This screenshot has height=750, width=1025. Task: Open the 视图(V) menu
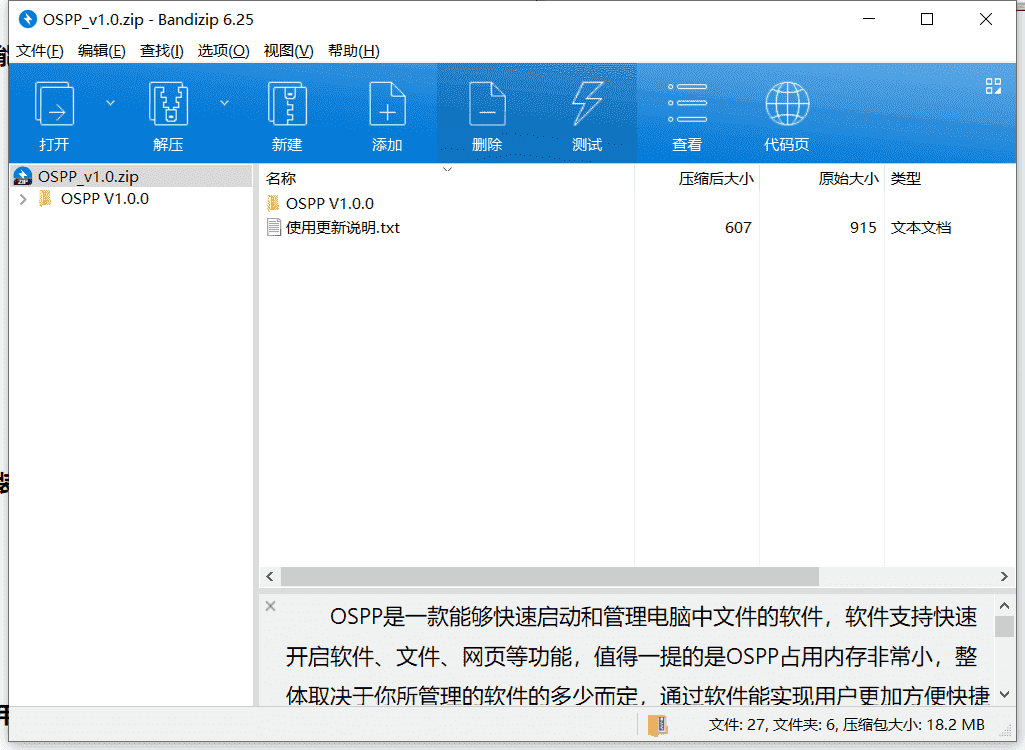(x=288, y=51)
